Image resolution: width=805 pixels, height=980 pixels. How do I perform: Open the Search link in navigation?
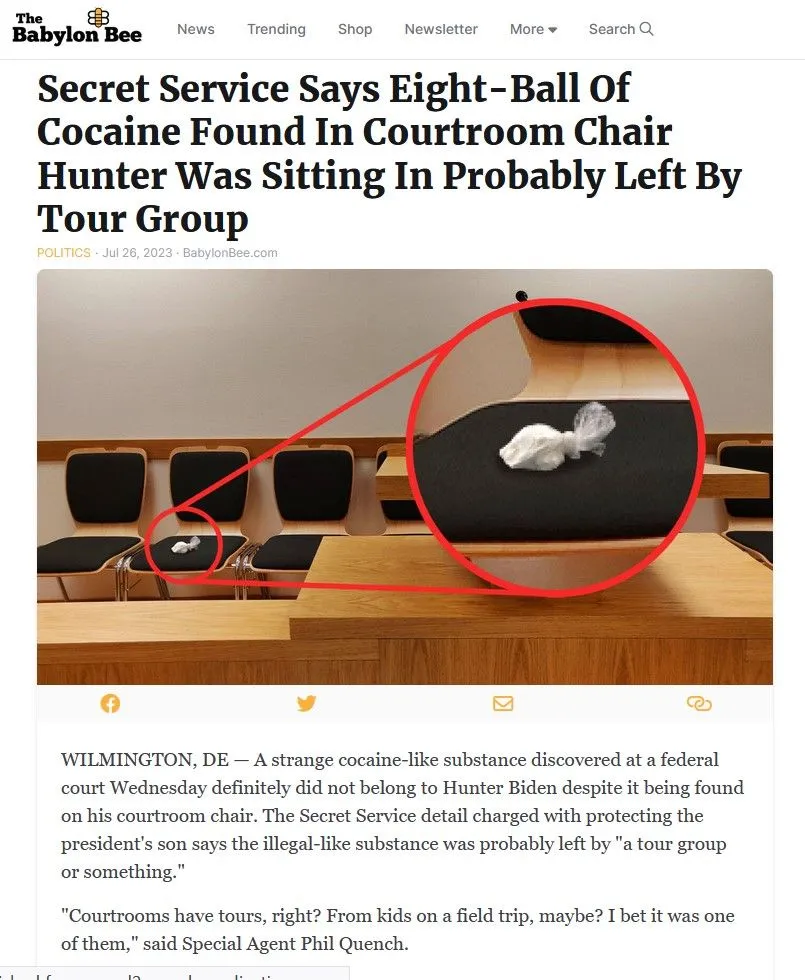[x=621, y=29]
